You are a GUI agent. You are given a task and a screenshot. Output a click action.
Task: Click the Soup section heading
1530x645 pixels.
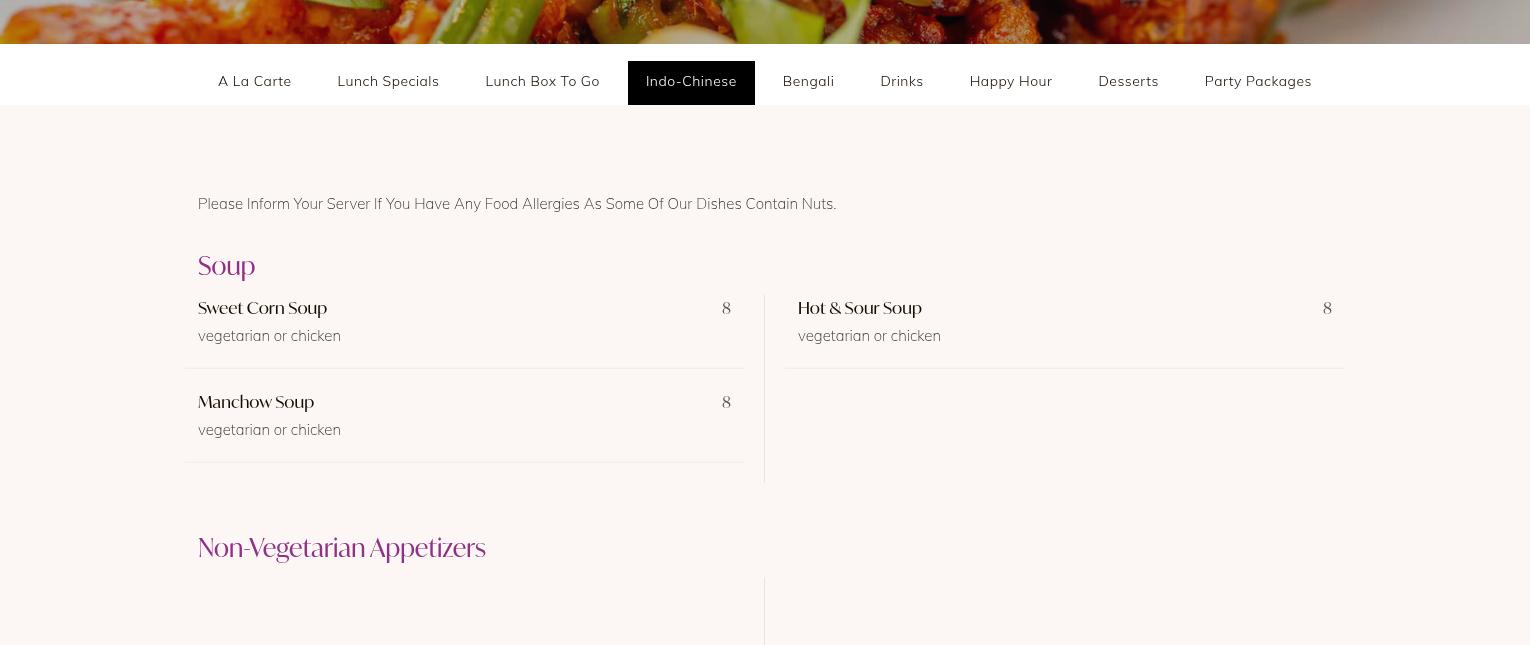click(227, 266)
